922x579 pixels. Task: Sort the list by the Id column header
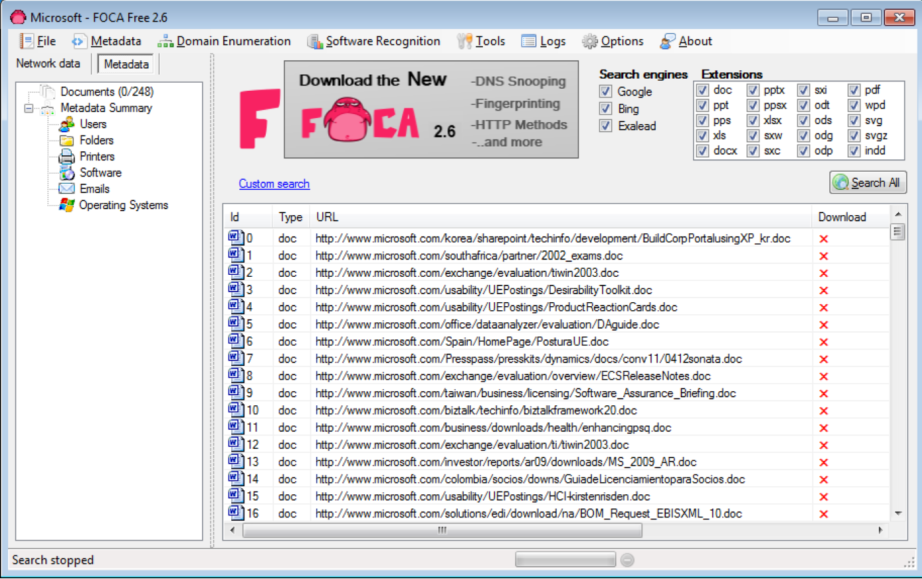tap(248, 217)
